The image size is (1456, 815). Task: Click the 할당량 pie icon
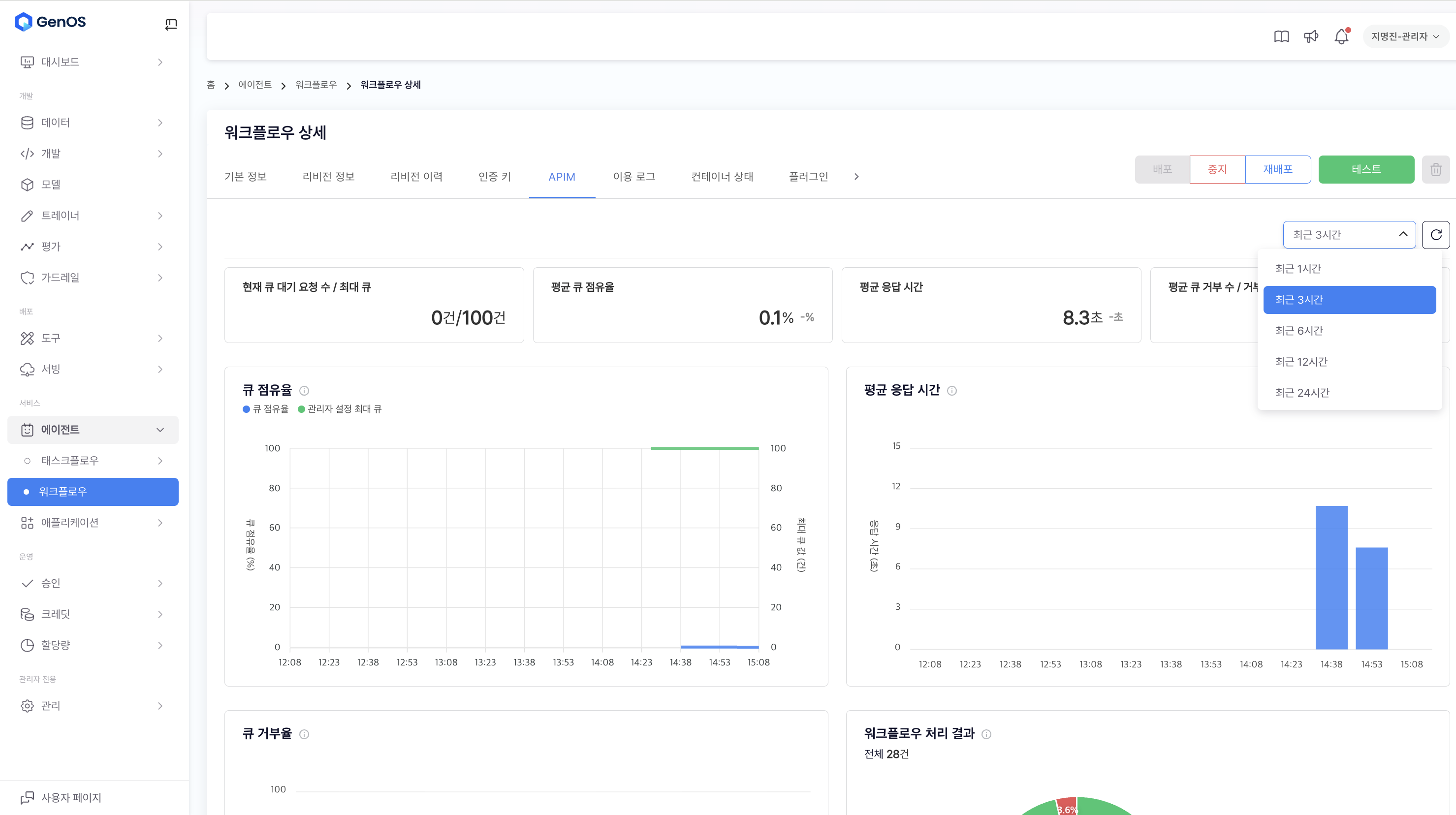(27, 645)
